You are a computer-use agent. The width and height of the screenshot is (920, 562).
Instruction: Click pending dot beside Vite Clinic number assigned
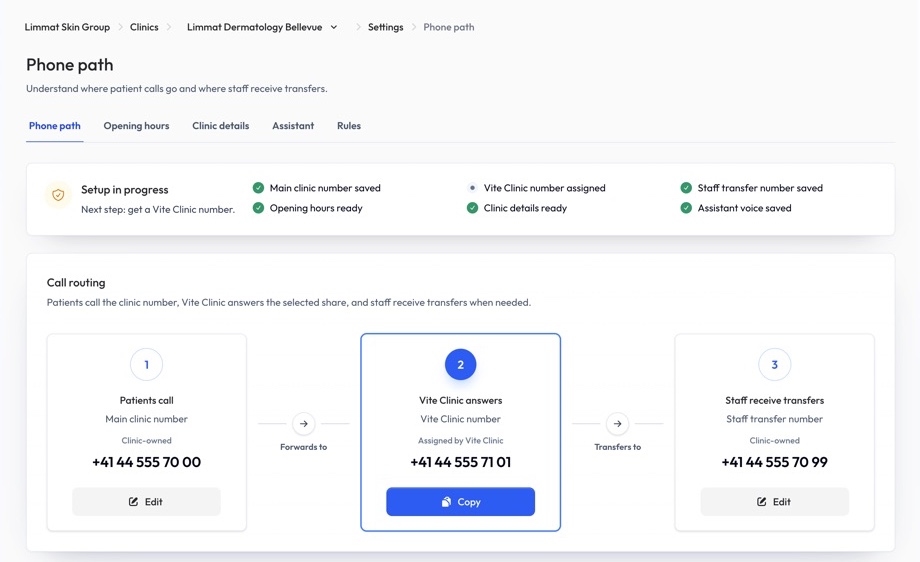click(x=472, y=188)
